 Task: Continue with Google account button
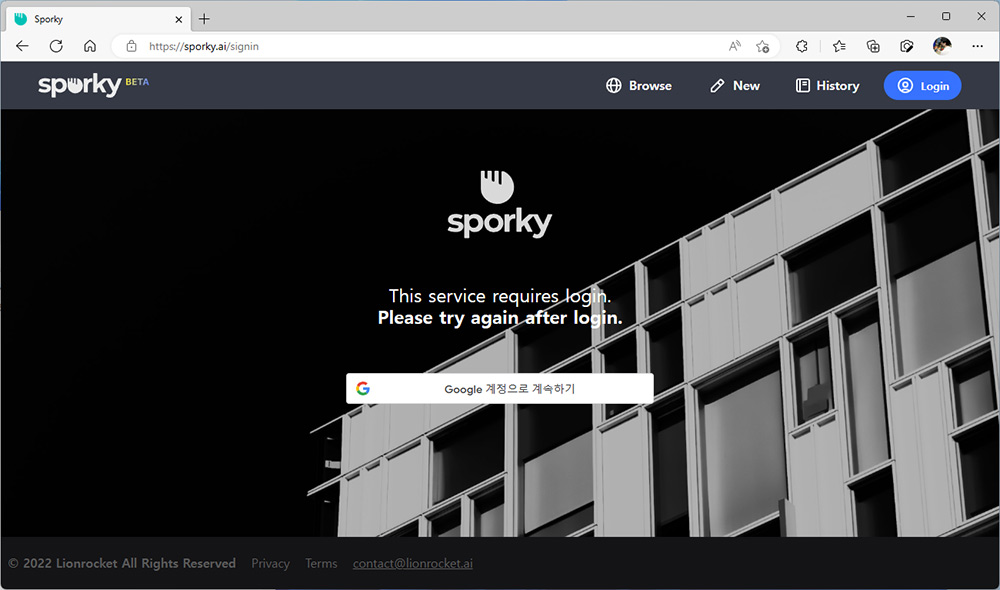point(499,388)
